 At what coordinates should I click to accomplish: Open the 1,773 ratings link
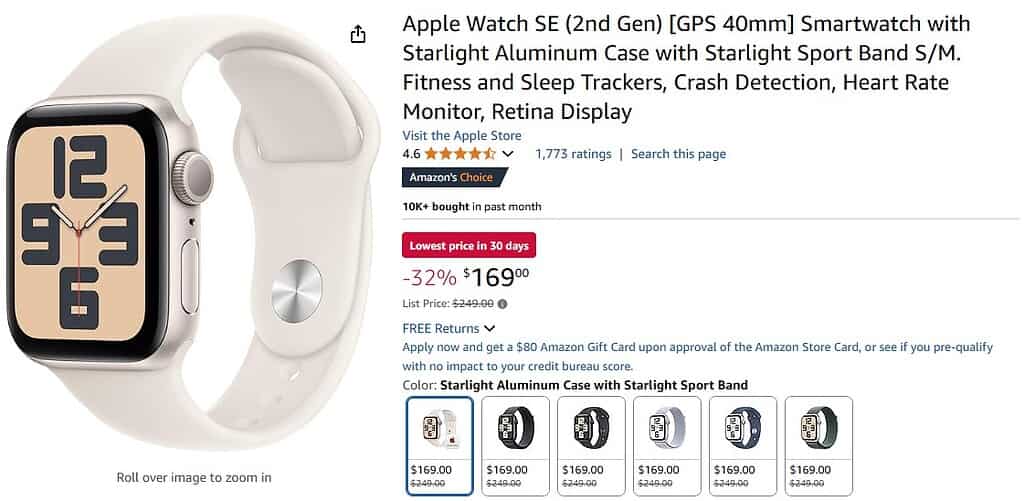click(x=573, y=154)
